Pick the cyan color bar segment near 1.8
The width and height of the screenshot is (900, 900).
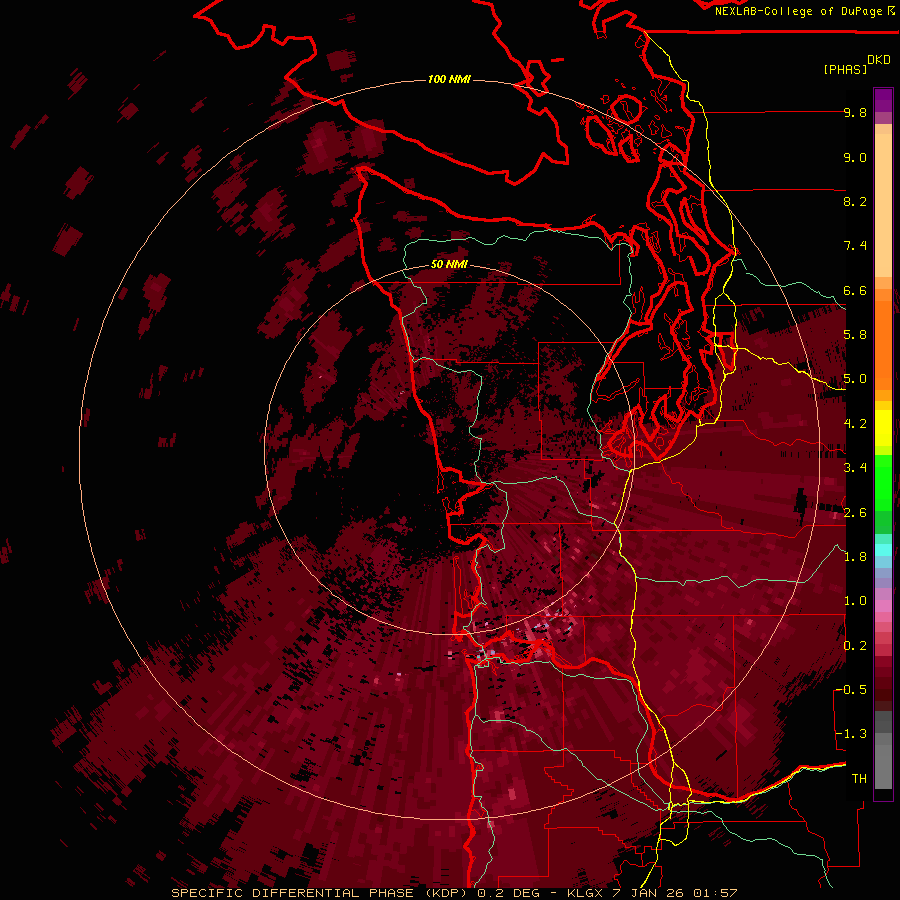[883, 549]
